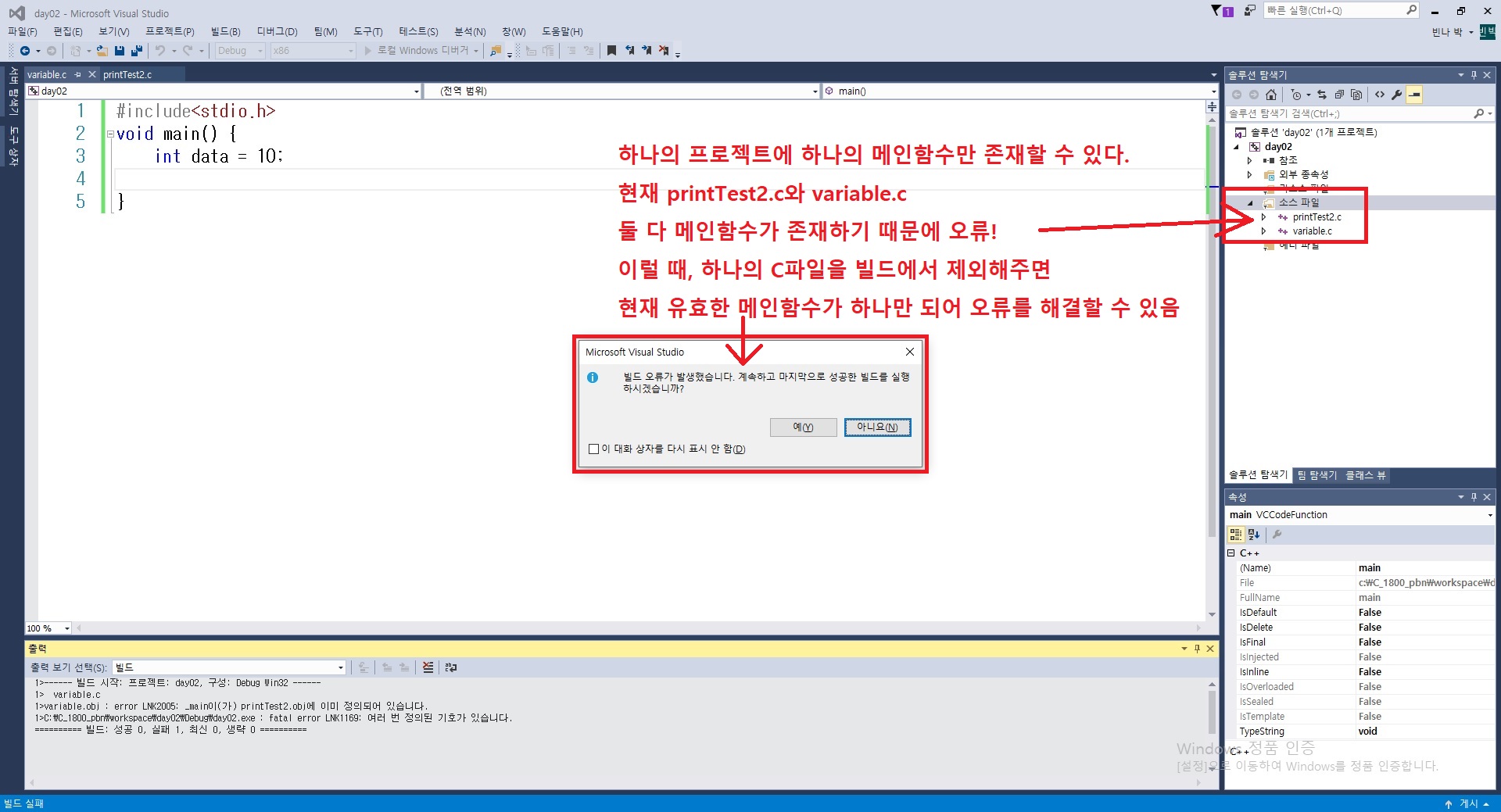The height and width of the screenshot is (812, 1501).
Task: Click the Find in Files icon
Action: pyautogui.click(x=496, y=51)
